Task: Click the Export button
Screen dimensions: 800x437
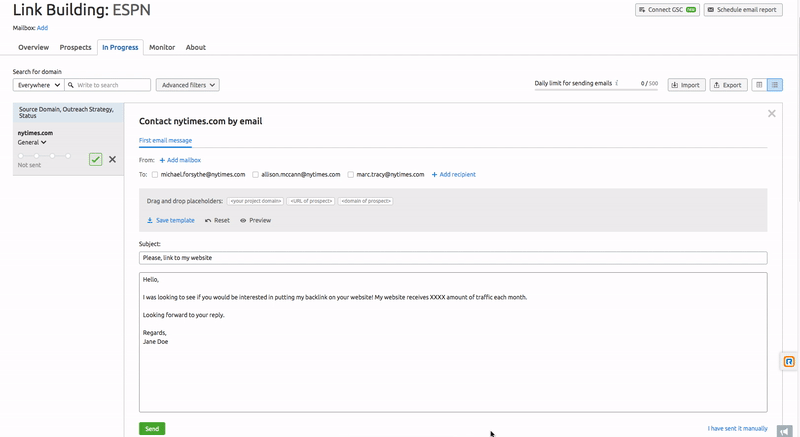Action: (728, 85)
